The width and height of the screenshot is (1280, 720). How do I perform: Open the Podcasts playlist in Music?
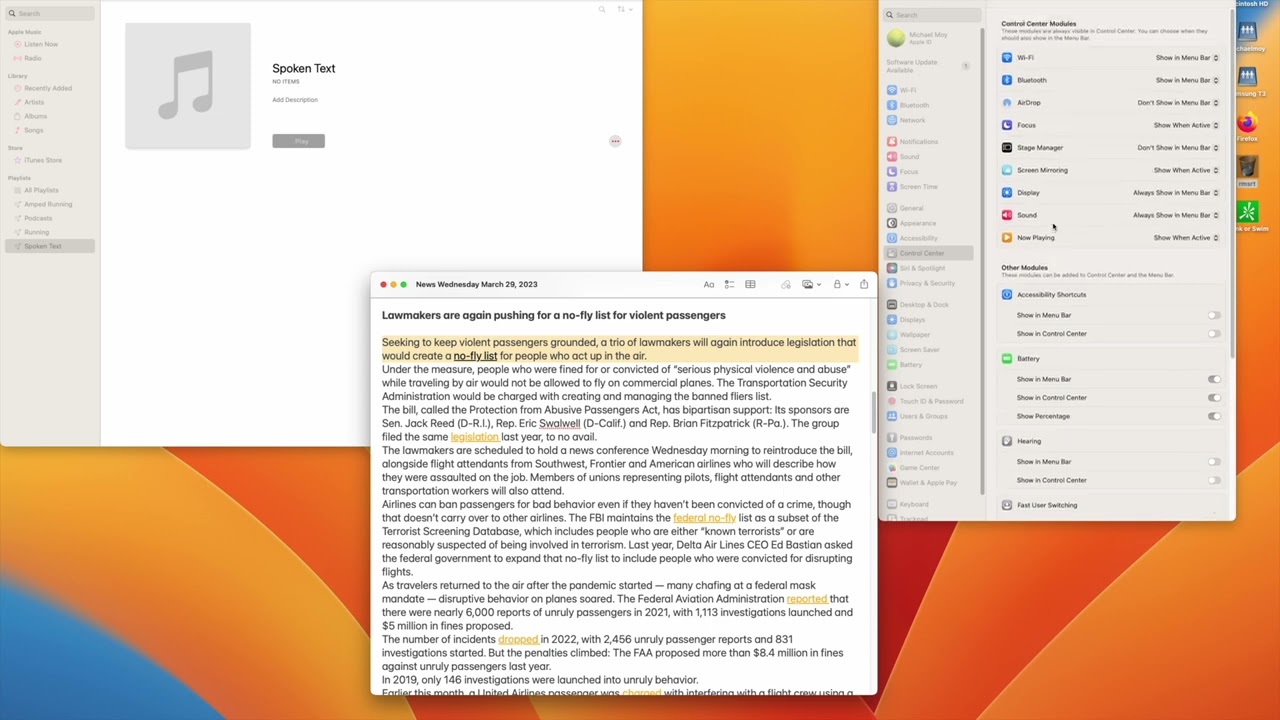(x=50, y=218)
